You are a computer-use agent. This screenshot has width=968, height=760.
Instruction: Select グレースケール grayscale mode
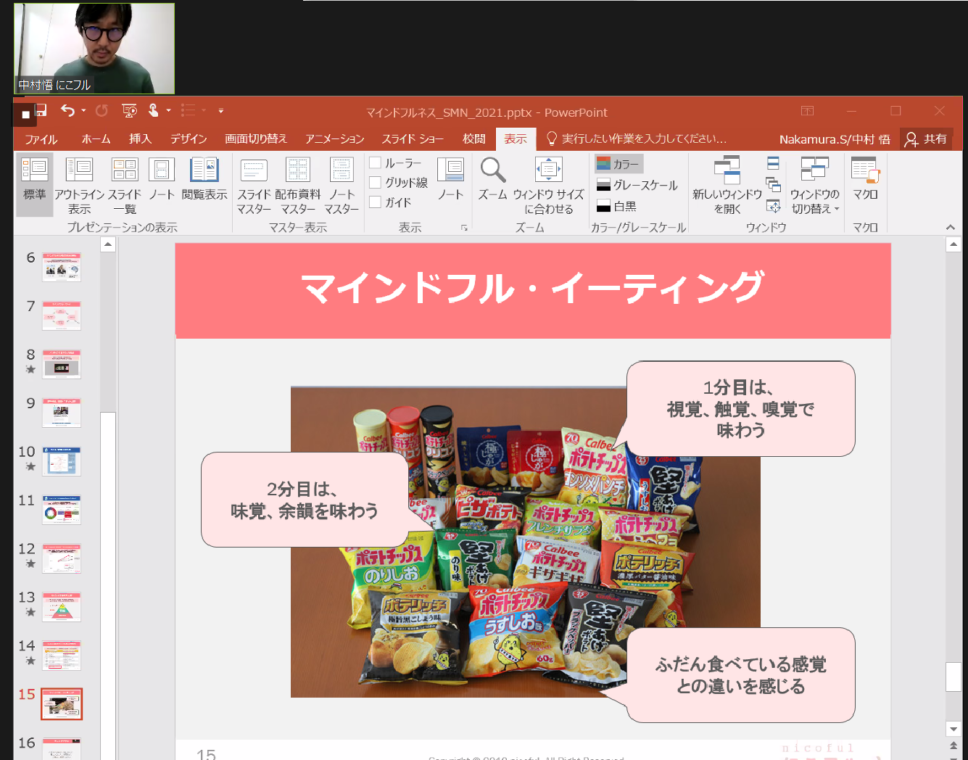[x=637, y=185]
